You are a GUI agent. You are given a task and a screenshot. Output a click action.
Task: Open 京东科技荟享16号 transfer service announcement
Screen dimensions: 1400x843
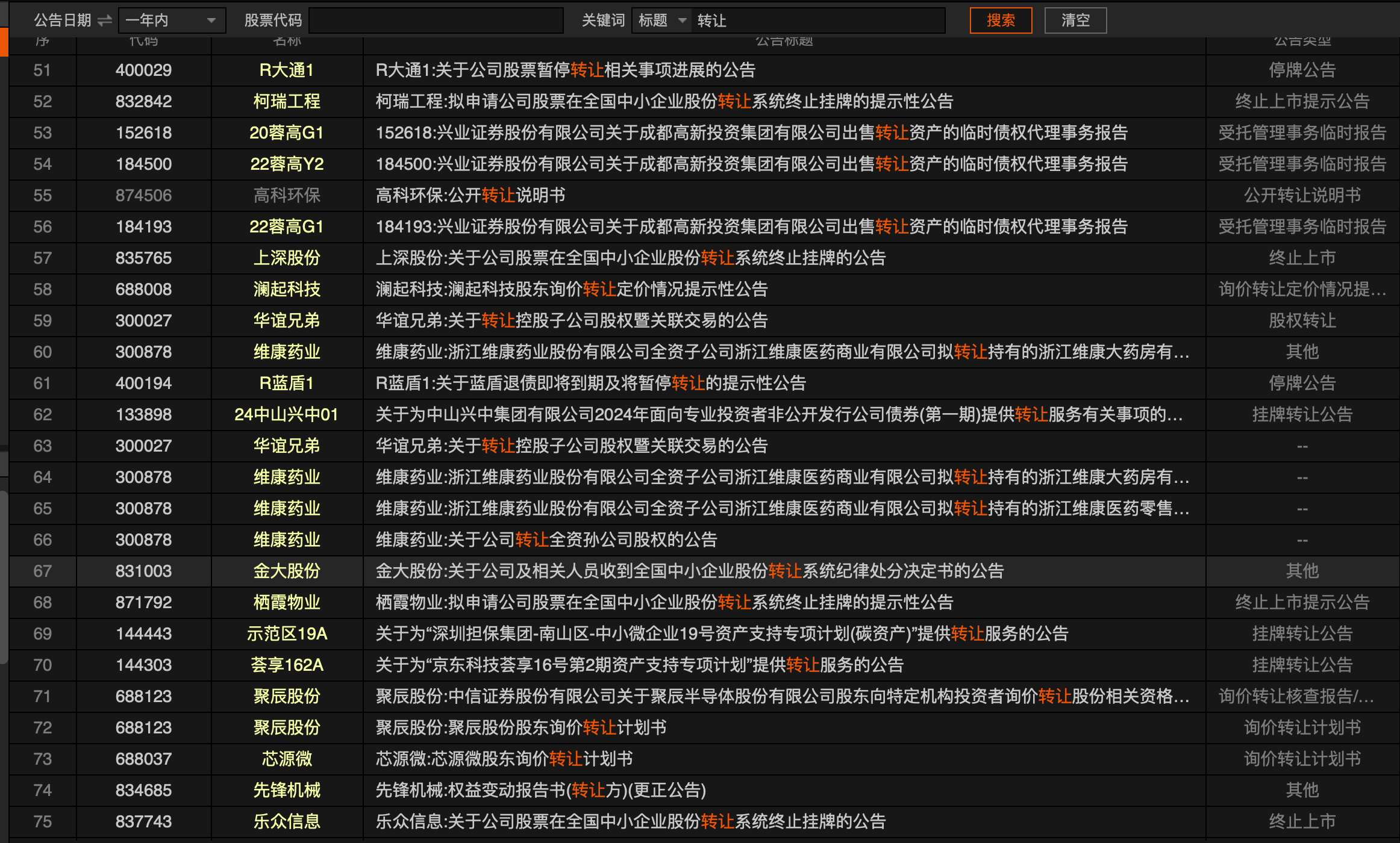(x=640, y=665)
